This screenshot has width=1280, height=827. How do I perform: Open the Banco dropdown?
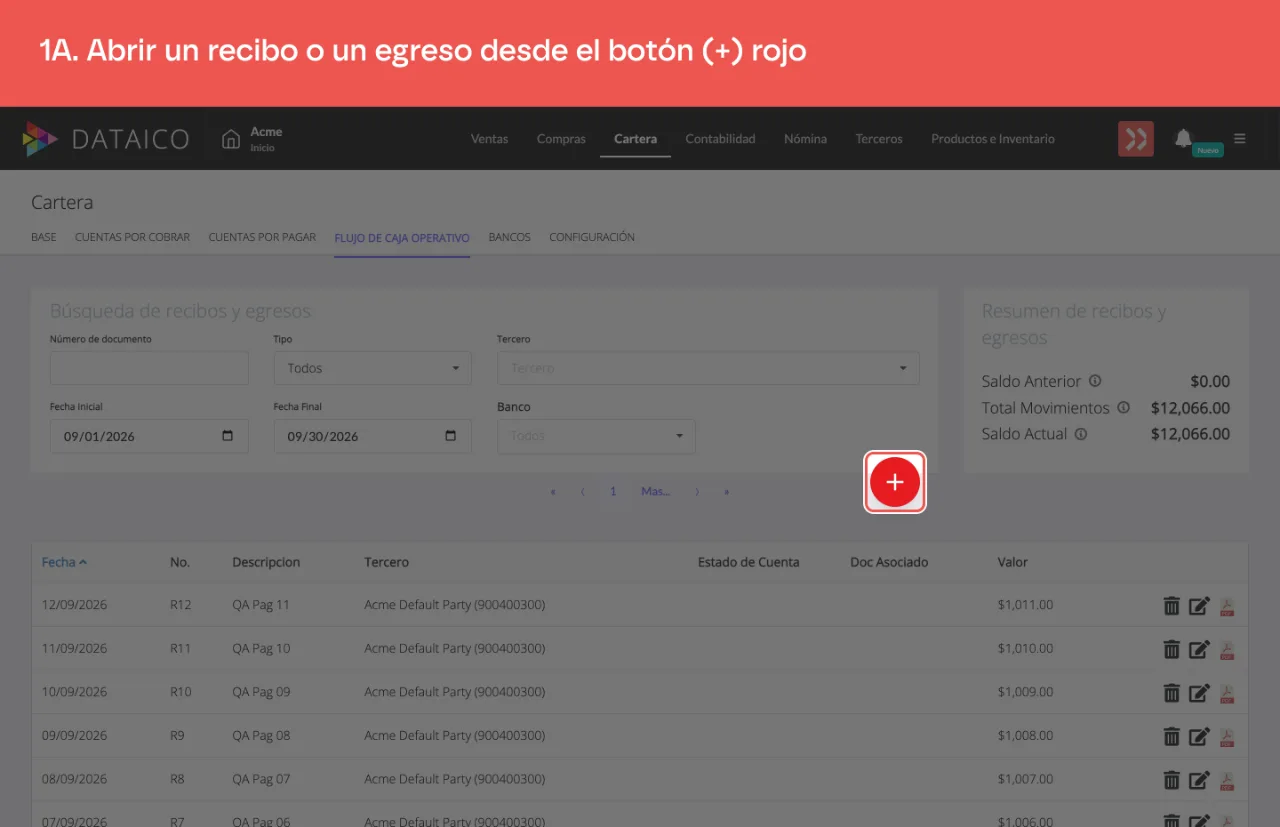click(596, 436)
